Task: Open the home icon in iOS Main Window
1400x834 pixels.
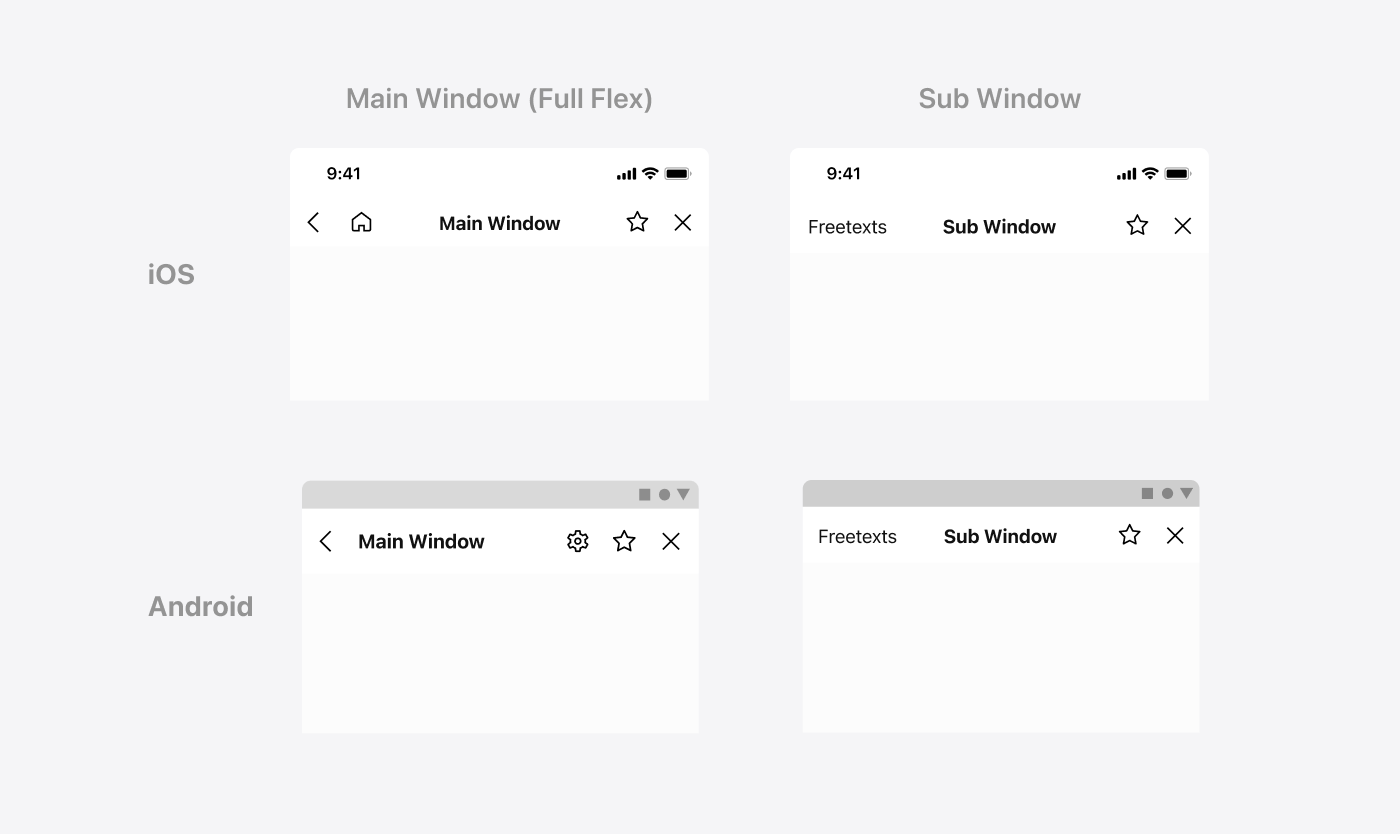Action: tap(361, 222)
